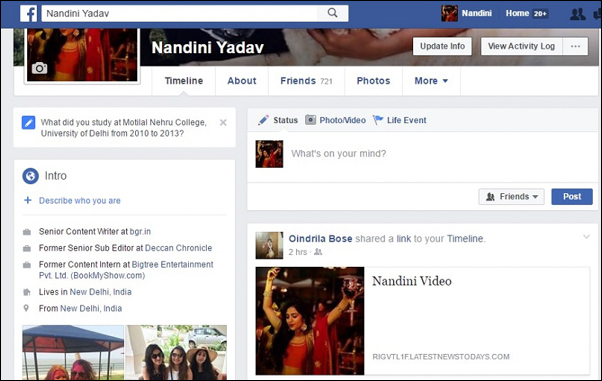The width and height of the screenshot is (602, 381).
Task: Click the plus icon beside Describe who you are
Action: click(28, 200)
